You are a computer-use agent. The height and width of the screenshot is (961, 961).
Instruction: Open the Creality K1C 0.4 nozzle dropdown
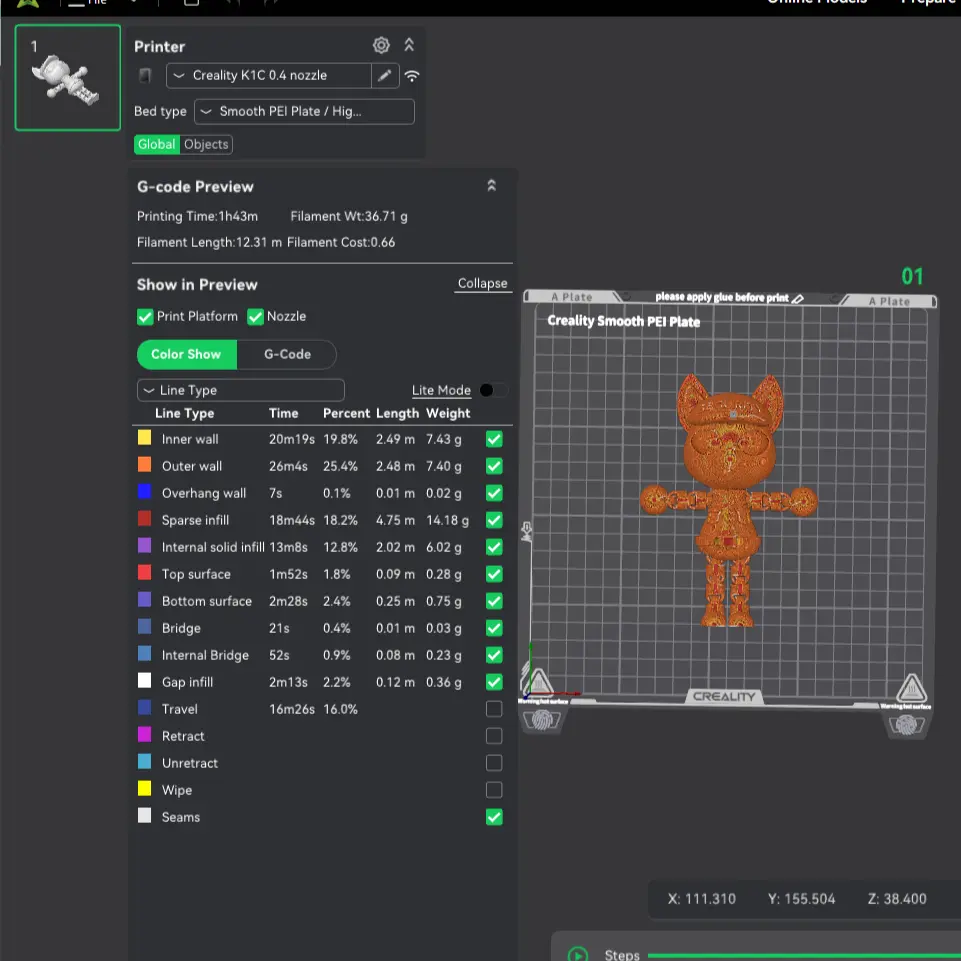click(x=268, y=75)
